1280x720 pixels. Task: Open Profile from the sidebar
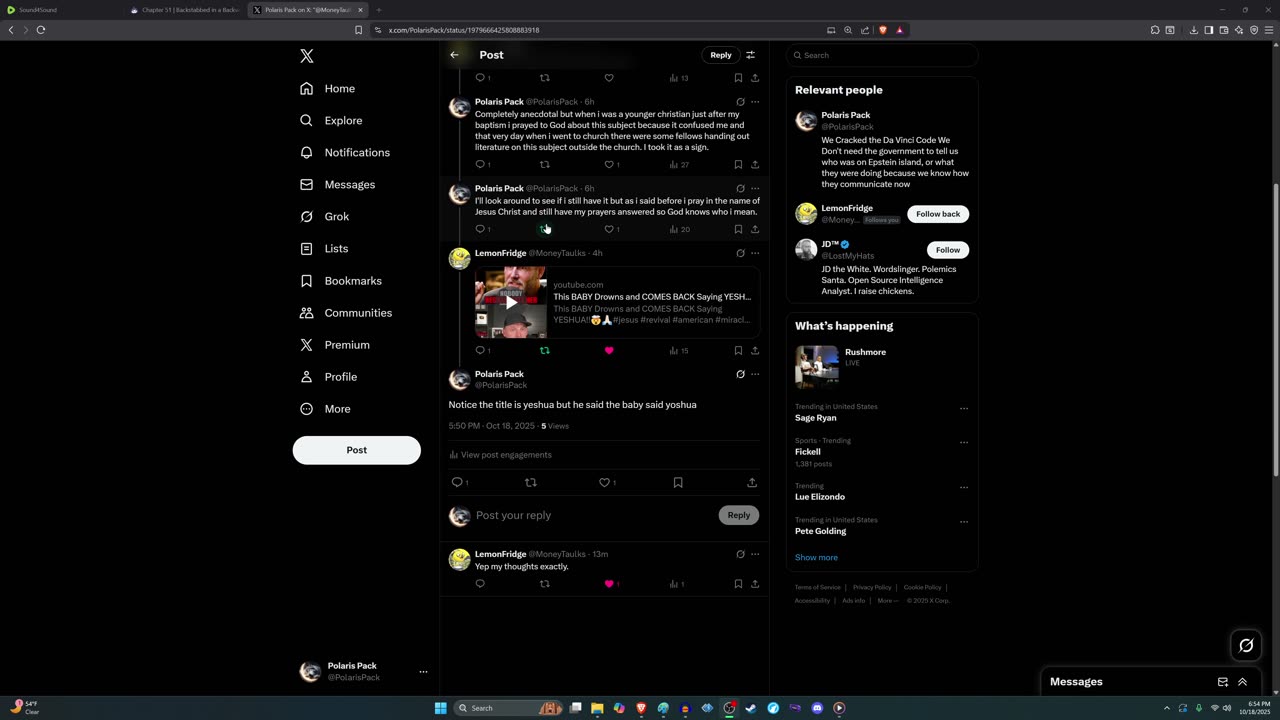pyautogui.click(x=328, y=376)
